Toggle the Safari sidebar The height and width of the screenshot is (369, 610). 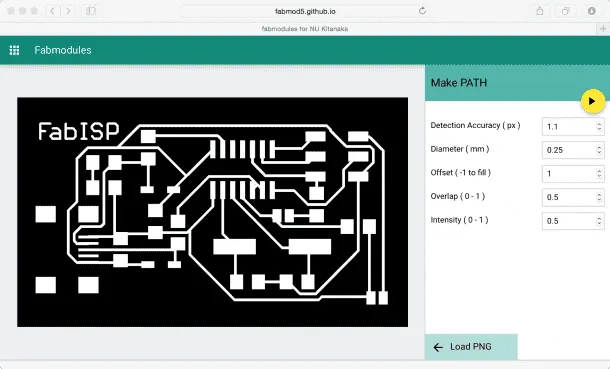point(91,11)
